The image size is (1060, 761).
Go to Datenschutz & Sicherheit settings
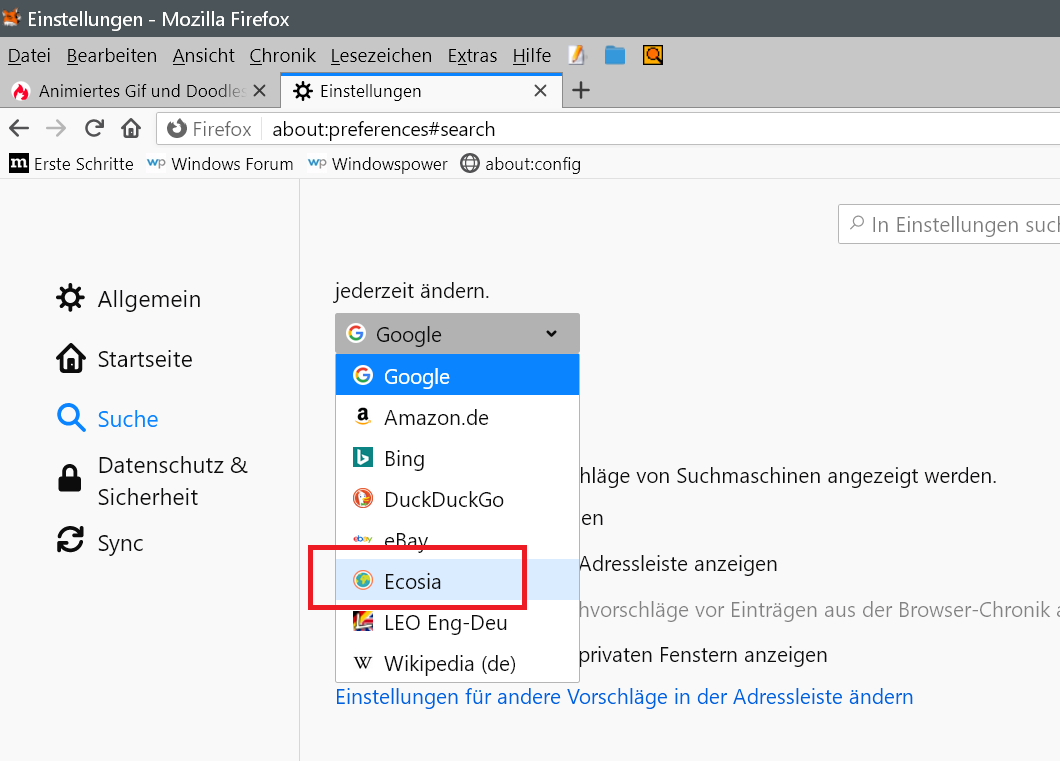(x=172, y=481)
